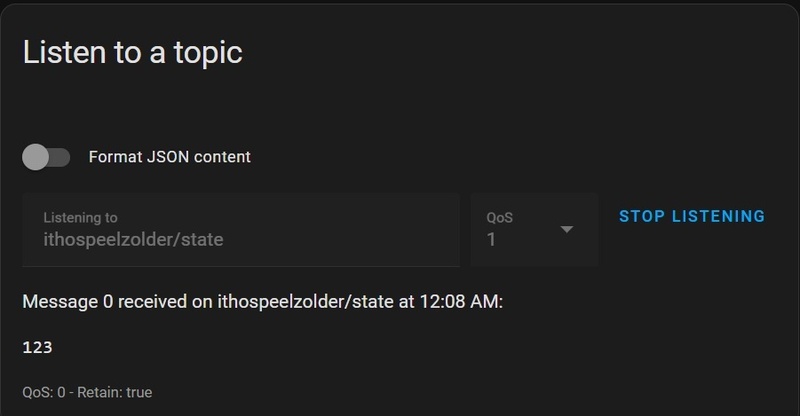This screenshot has width=800, height=416.
Task: Select the ithospeelzolder/state text in topic field
Action: (x=133, y=240)
